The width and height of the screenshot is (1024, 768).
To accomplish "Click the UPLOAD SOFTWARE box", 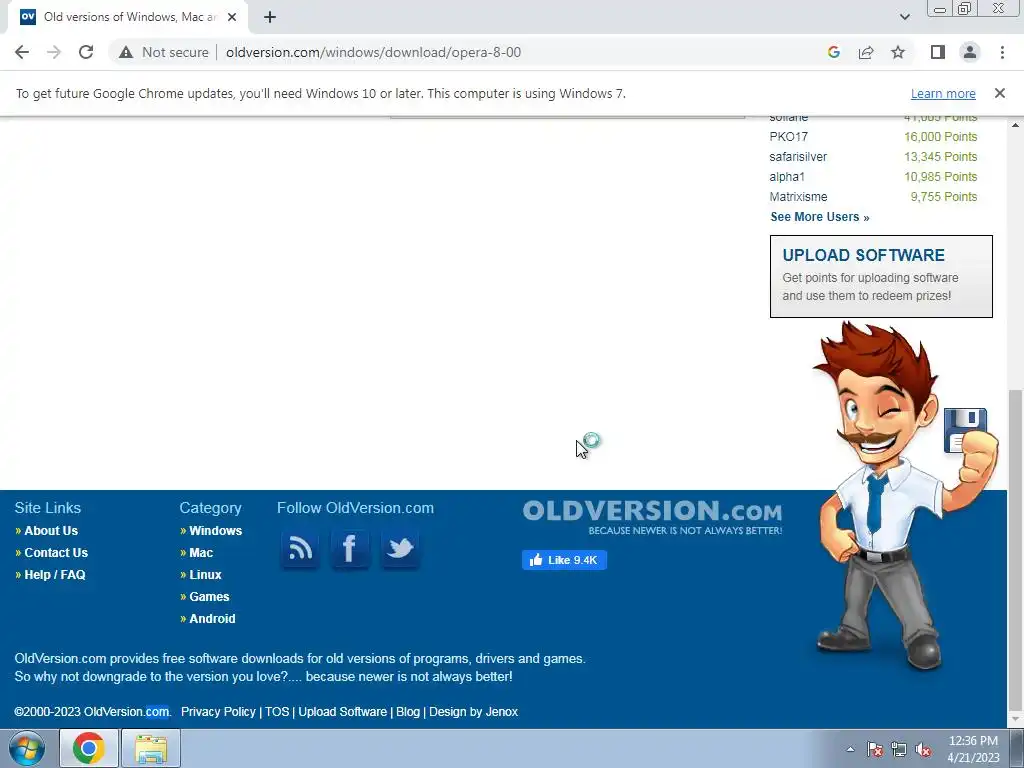I will tap(881, 276).
